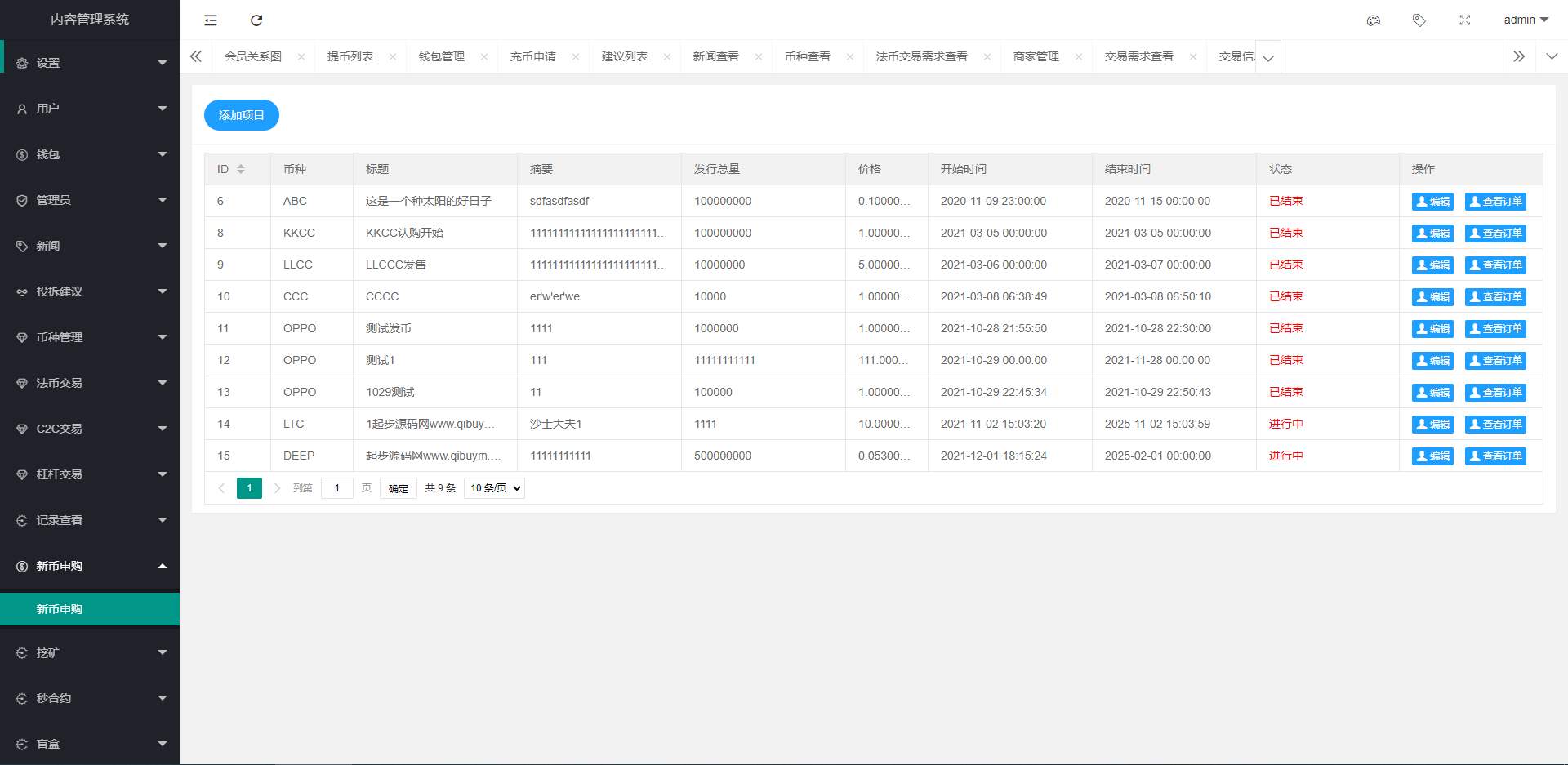This screenshot has width=1568, height=765.
Task: Sort the table by ID column
Action: [x=241, y=169]
